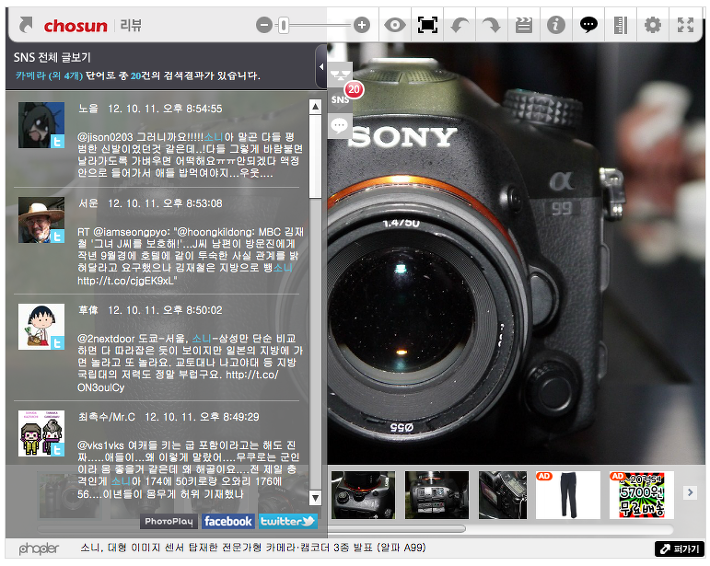Click the 소니 keyword in the @2nextdoor post
710x566 pixels.
point(202,339)
